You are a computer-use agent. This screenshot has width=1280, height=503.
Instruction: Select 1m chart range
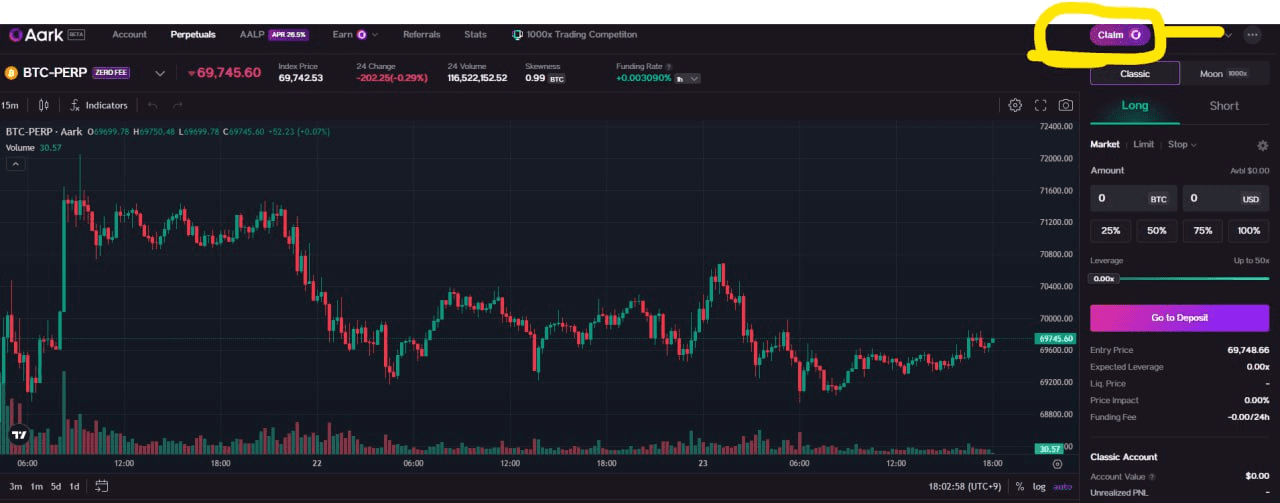[x=36, y=487]
